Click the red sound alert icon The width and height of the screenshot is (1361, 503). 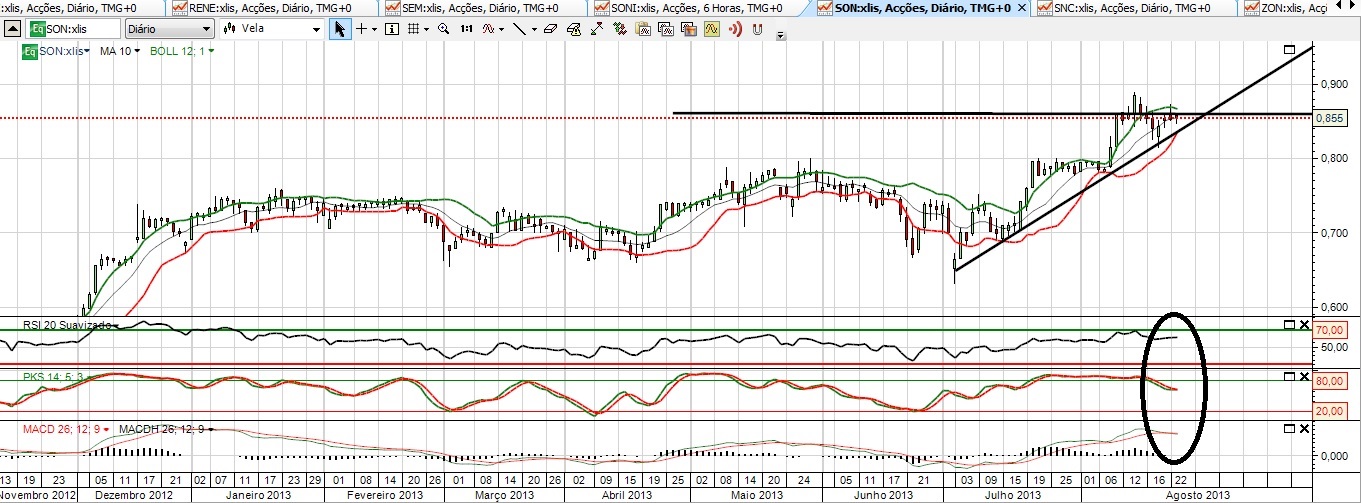pyautogui.click(x=735, y=29)
